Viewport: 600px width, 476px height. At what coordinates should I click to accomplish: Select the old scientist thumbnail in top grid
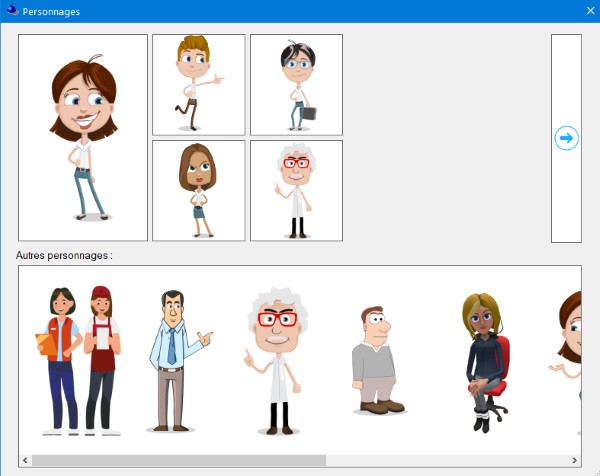(296, 190)
